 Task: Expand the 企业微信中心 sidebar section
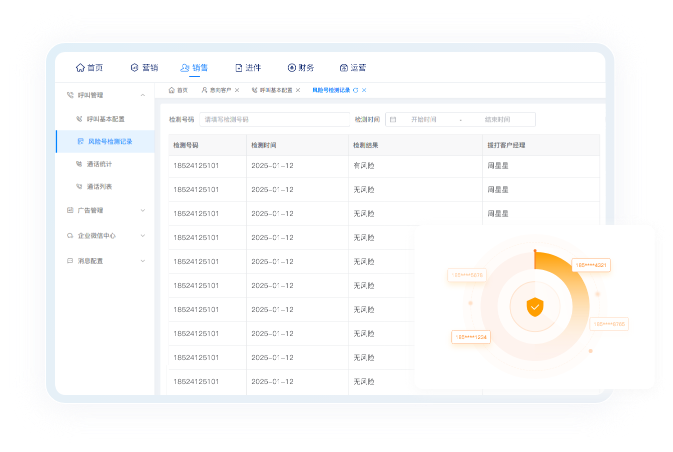coord(143,236)
